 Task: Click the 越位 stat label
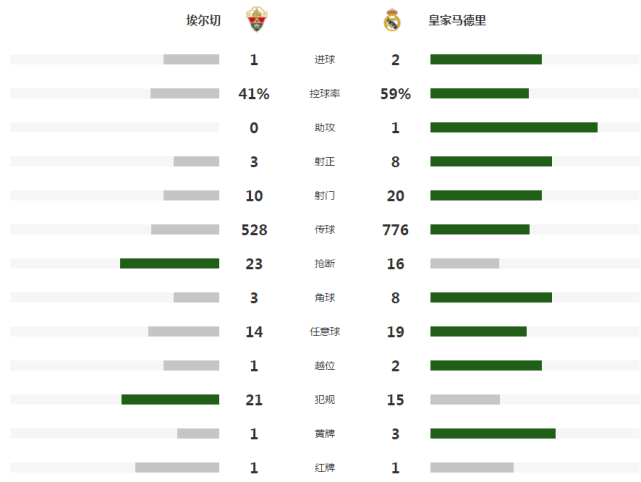[x=325, y=366]
